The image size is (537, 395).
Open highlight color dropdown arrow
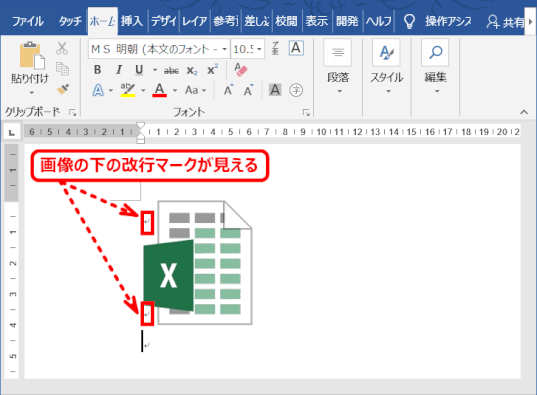point(143,91)
